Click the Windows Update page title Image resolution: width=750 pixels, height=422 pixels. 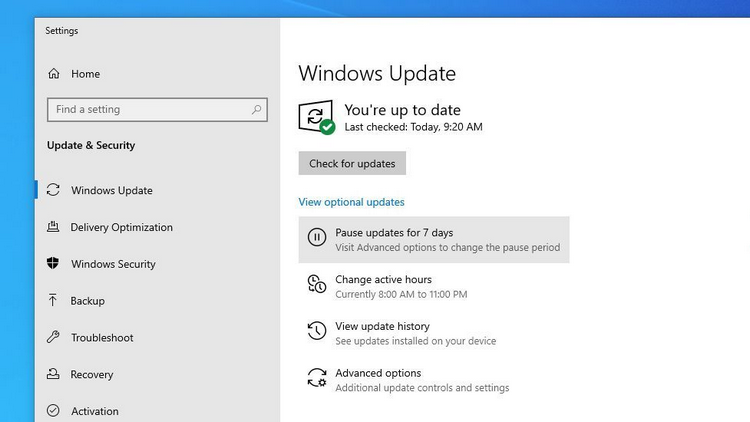click(x=377, y=74)
